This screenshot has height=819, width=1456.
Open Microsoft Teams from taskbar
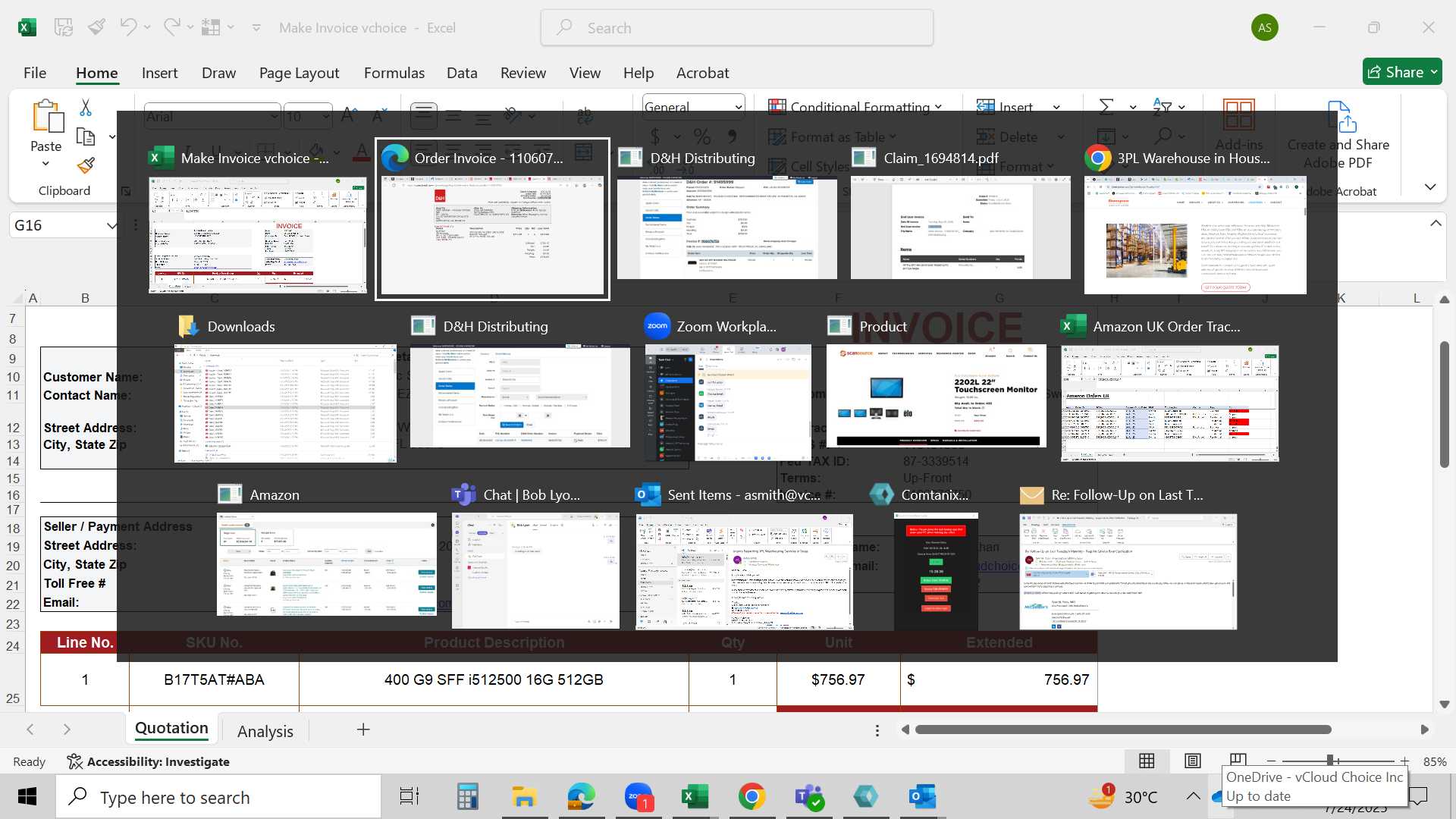tap(808, 797)
